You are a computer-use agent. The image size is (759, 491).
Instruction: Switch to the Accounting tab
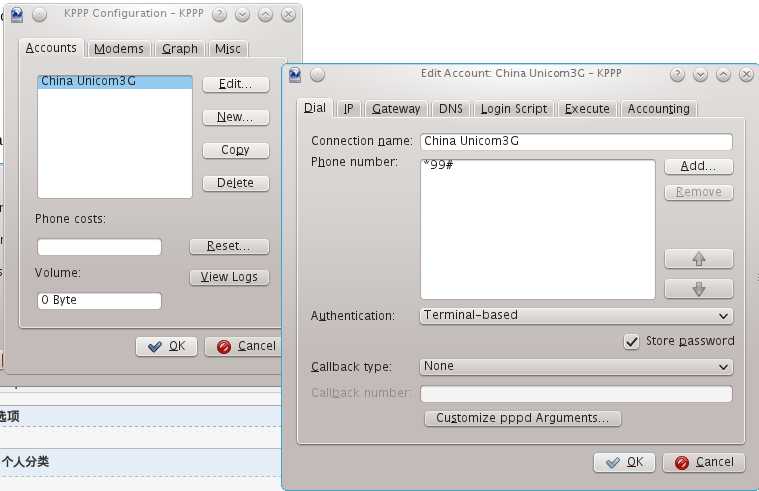tap(658, 109)
